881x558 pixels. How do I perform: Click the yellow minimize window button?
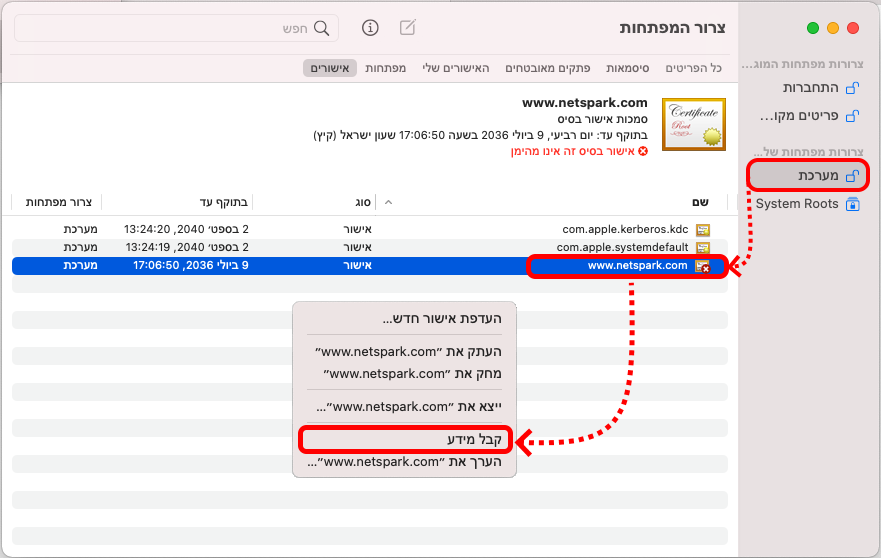(833, 28)
